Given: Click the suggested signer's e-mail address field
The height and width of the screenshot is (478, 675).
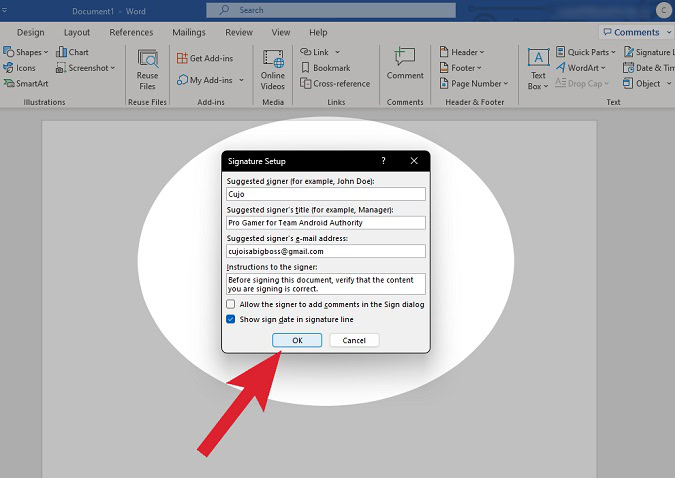Looking at the screenshot, I should click(x=326, y=252).
